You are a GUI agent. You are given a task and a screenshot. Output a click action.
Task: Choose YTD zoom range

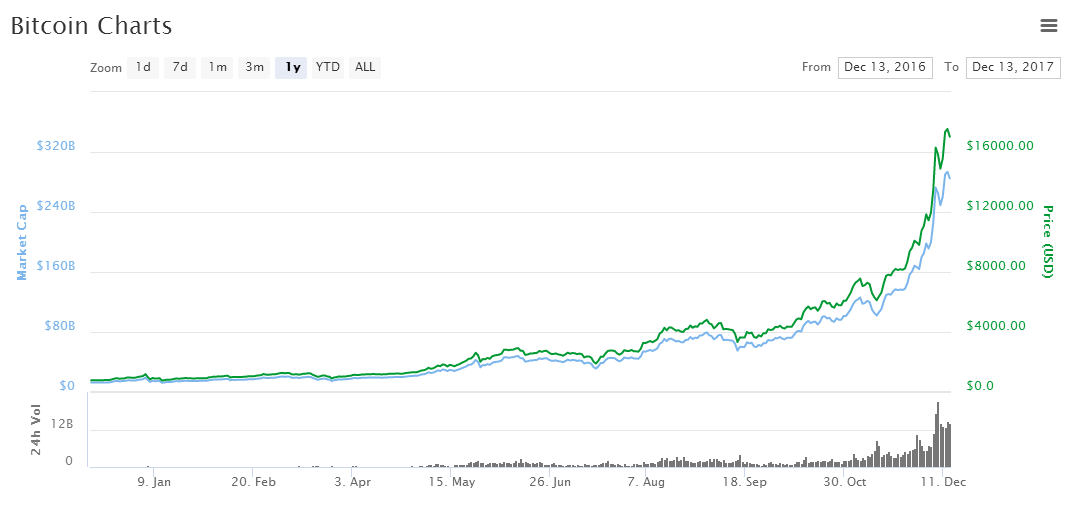tap(328, 67)
